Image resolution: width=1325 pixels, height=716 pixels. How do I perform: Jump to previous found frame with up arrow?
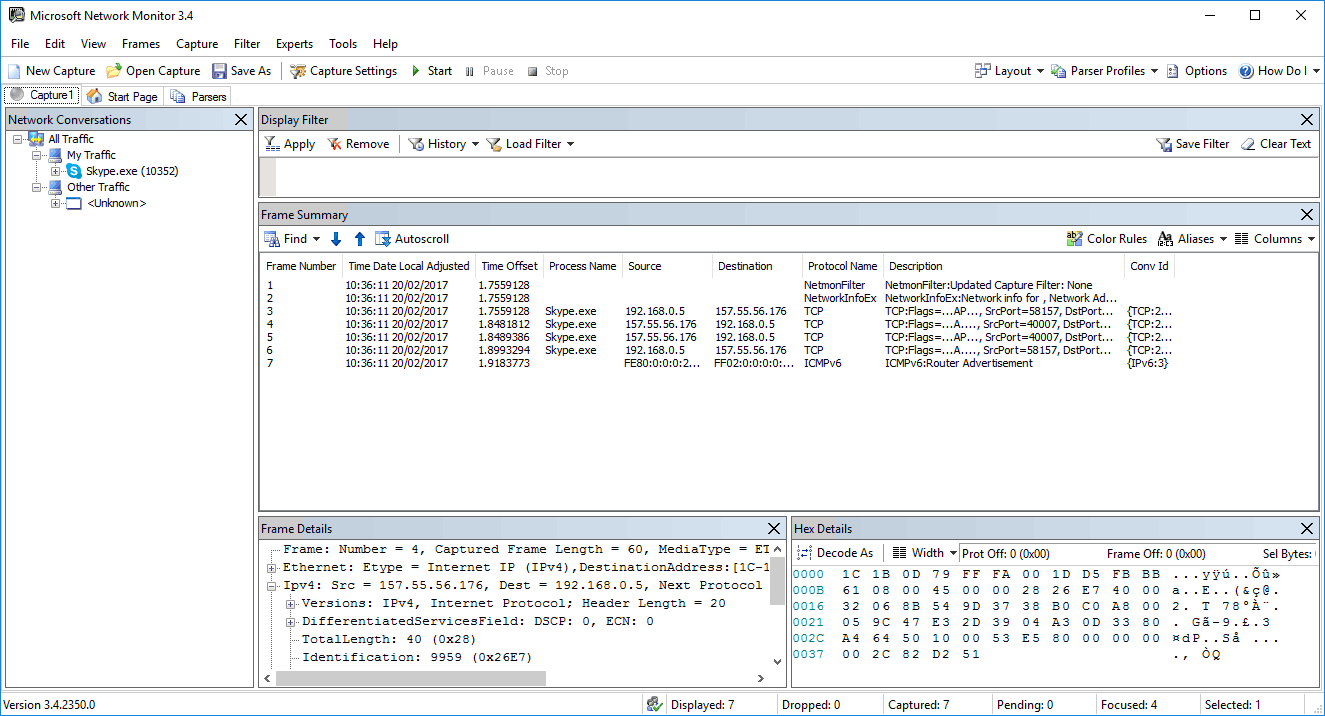[360, 239]
